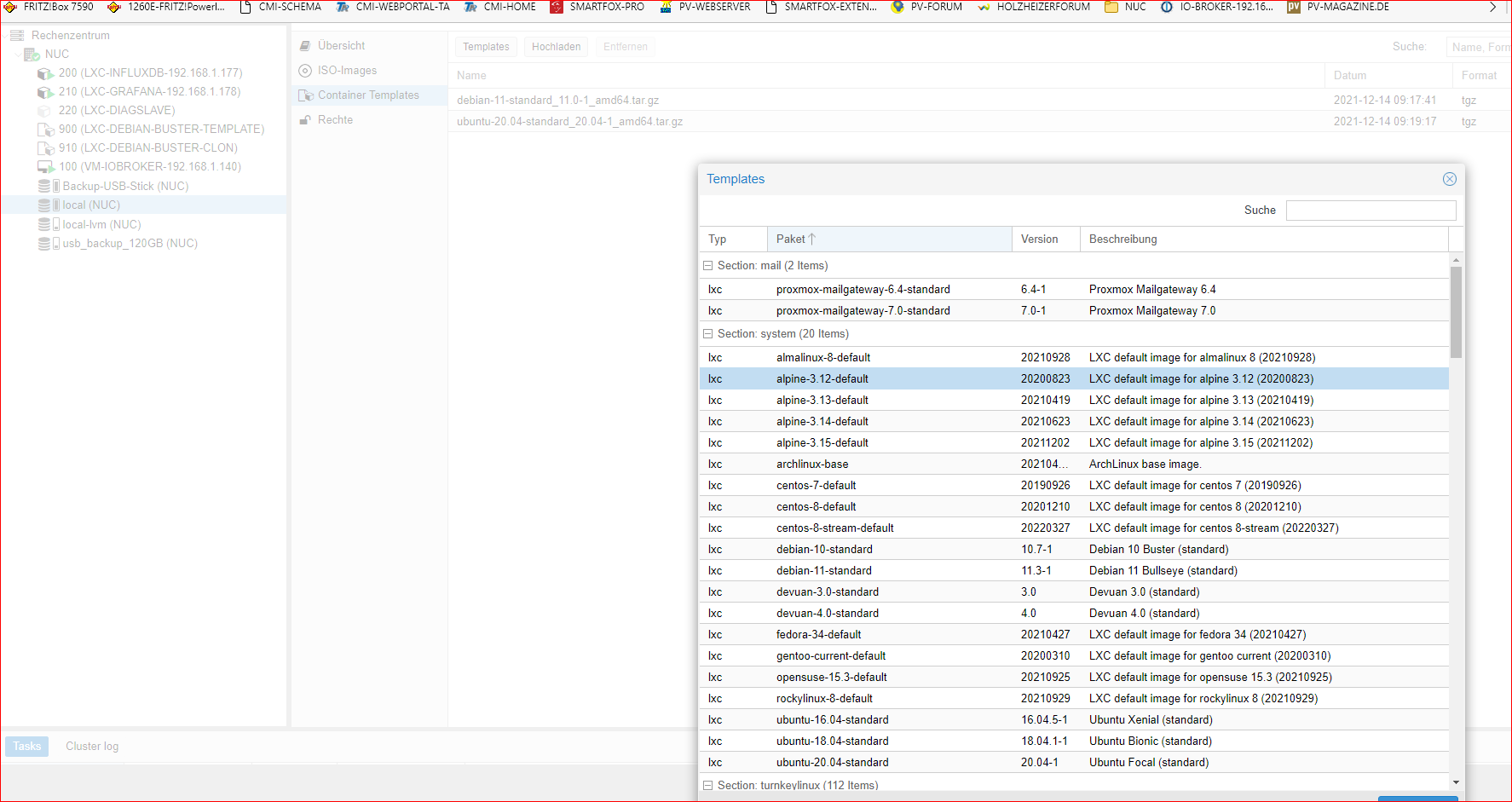Select almalinux-8-default package row
Screen dimensions: 1512x802
coord(1074,358)
